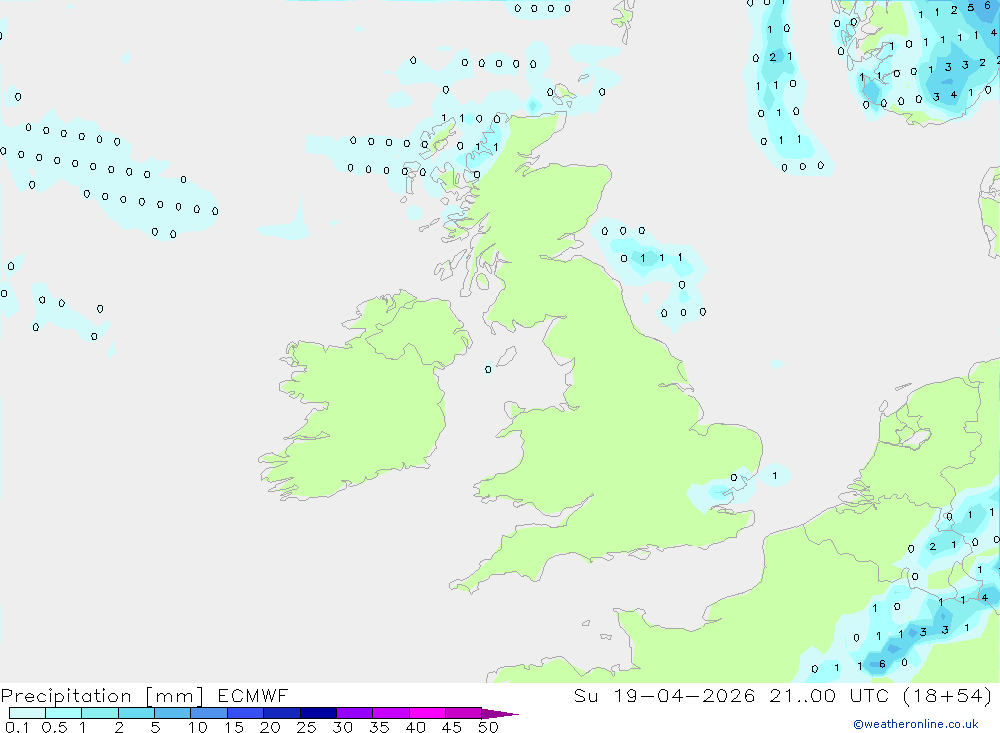Screen dimensions: 1000x733
Task: Click the '20' legend scale label
Action: [x=270, y=727]
